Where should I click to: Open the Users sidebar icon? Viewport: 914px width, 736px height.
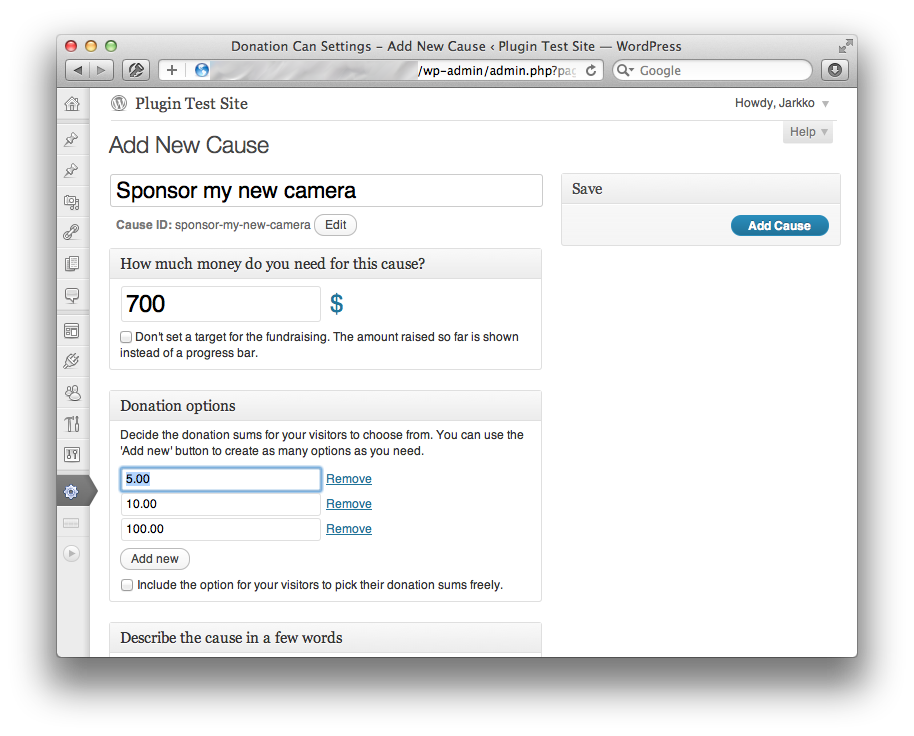pyautogui.click(x=72, y=393)
